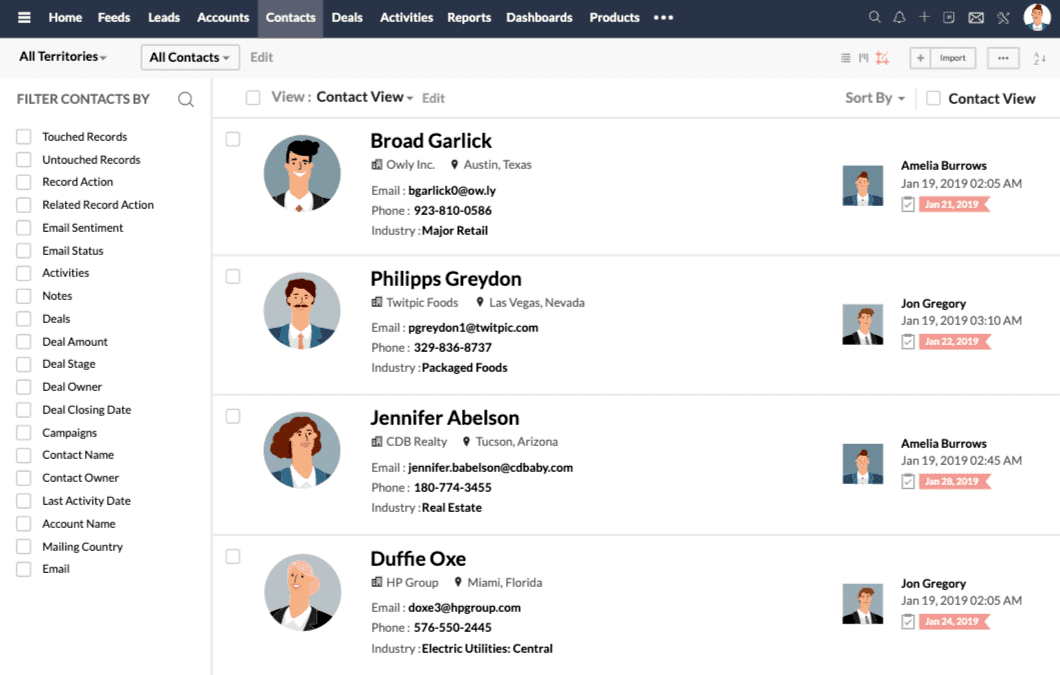Click Owly Inc. company building icon
Image resolution: width=1060 pixels, height=675 pixels.
[x=377, y=164]
